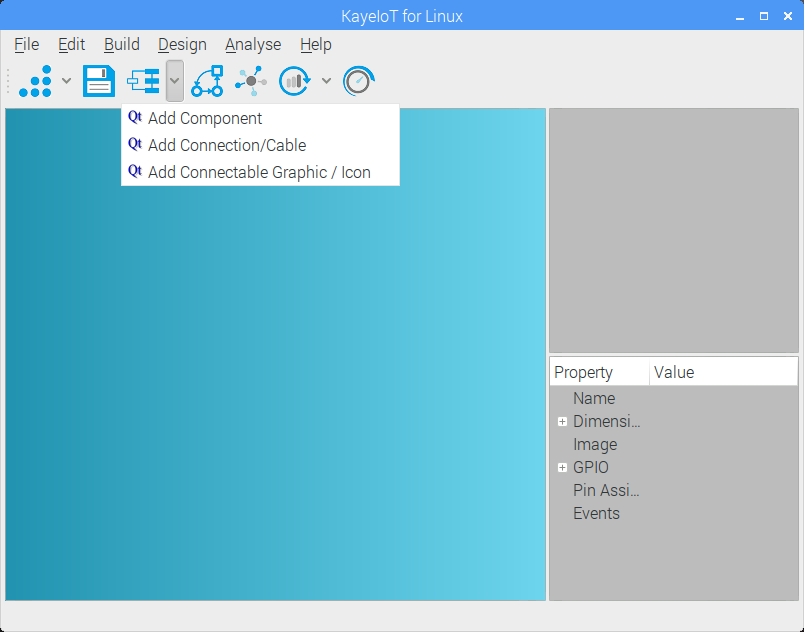Open the Edit menu
The image size is (804, 632).
point(71,45)
